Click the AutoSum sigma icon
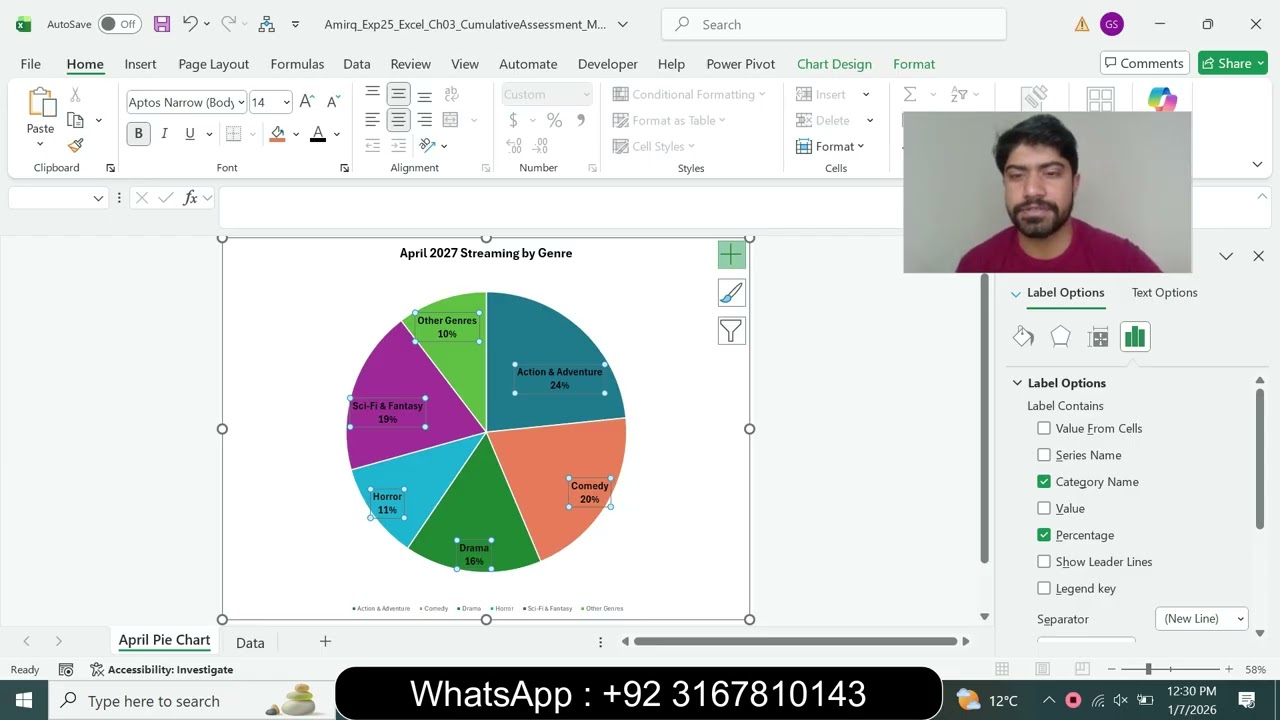The height and width of the screenshot is (720, 1280). [x=910, y=94]
